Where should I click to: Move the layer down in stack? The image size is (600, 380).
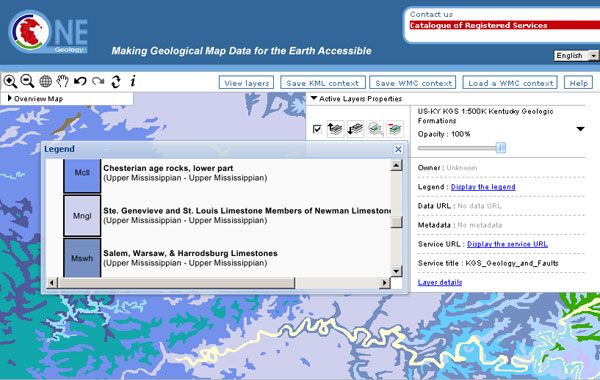tap(355, 129)
